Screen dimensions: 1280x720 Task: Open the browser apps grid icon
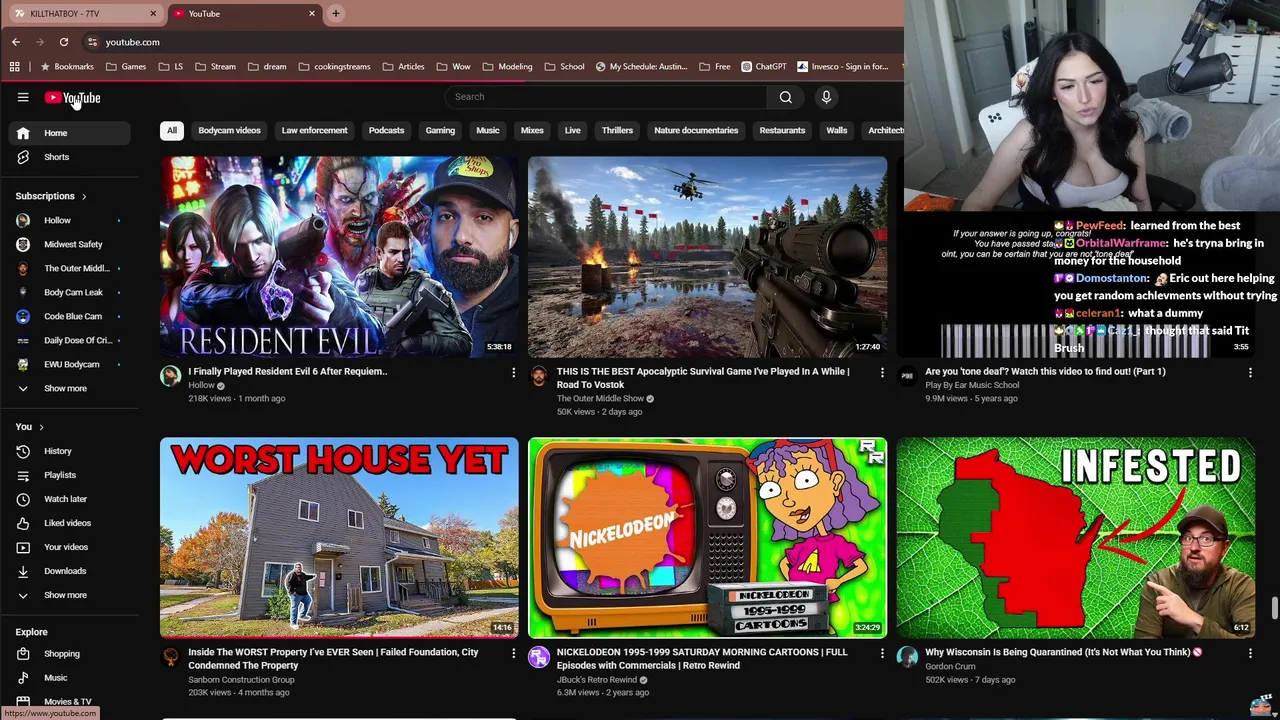tap(14, 67)
